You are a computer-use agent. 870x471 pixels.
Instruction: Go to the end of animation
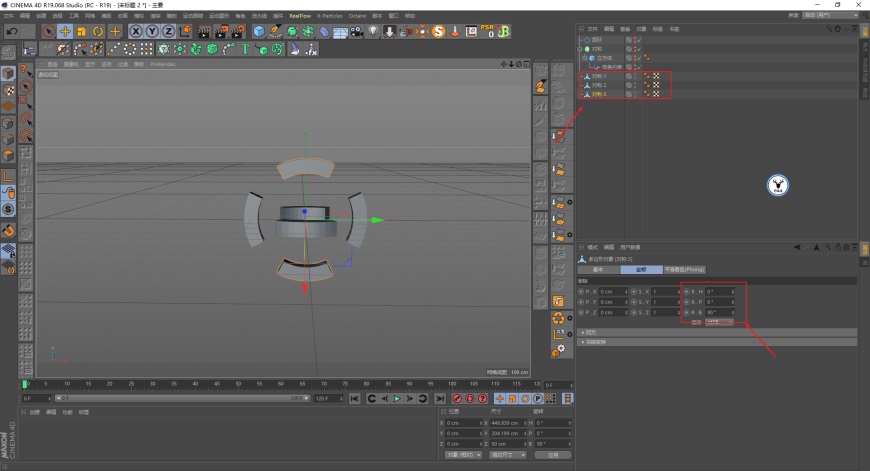pyautogui.click(x=440, y=398)
